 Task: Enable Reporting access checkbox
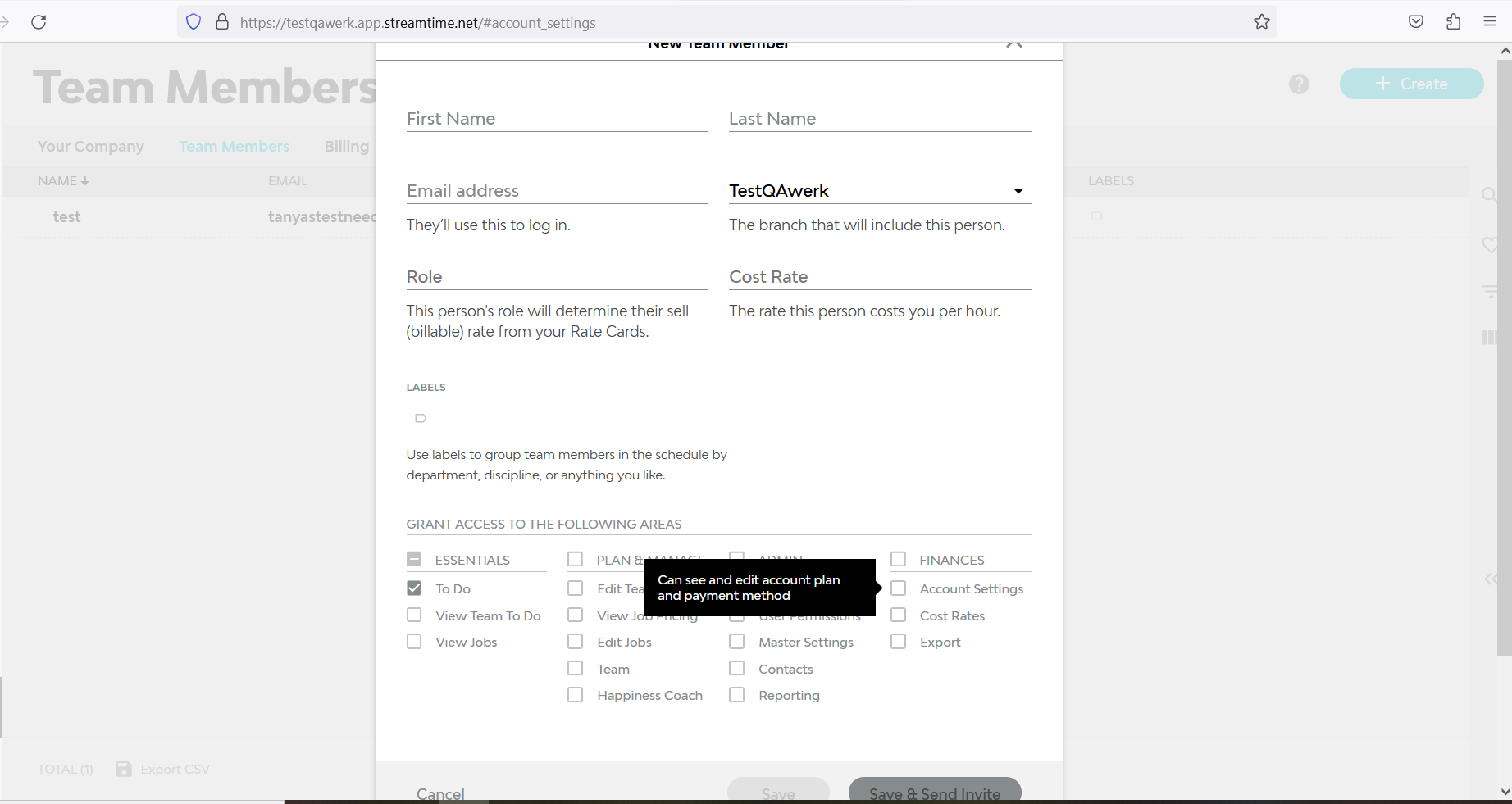coord(737,695)
